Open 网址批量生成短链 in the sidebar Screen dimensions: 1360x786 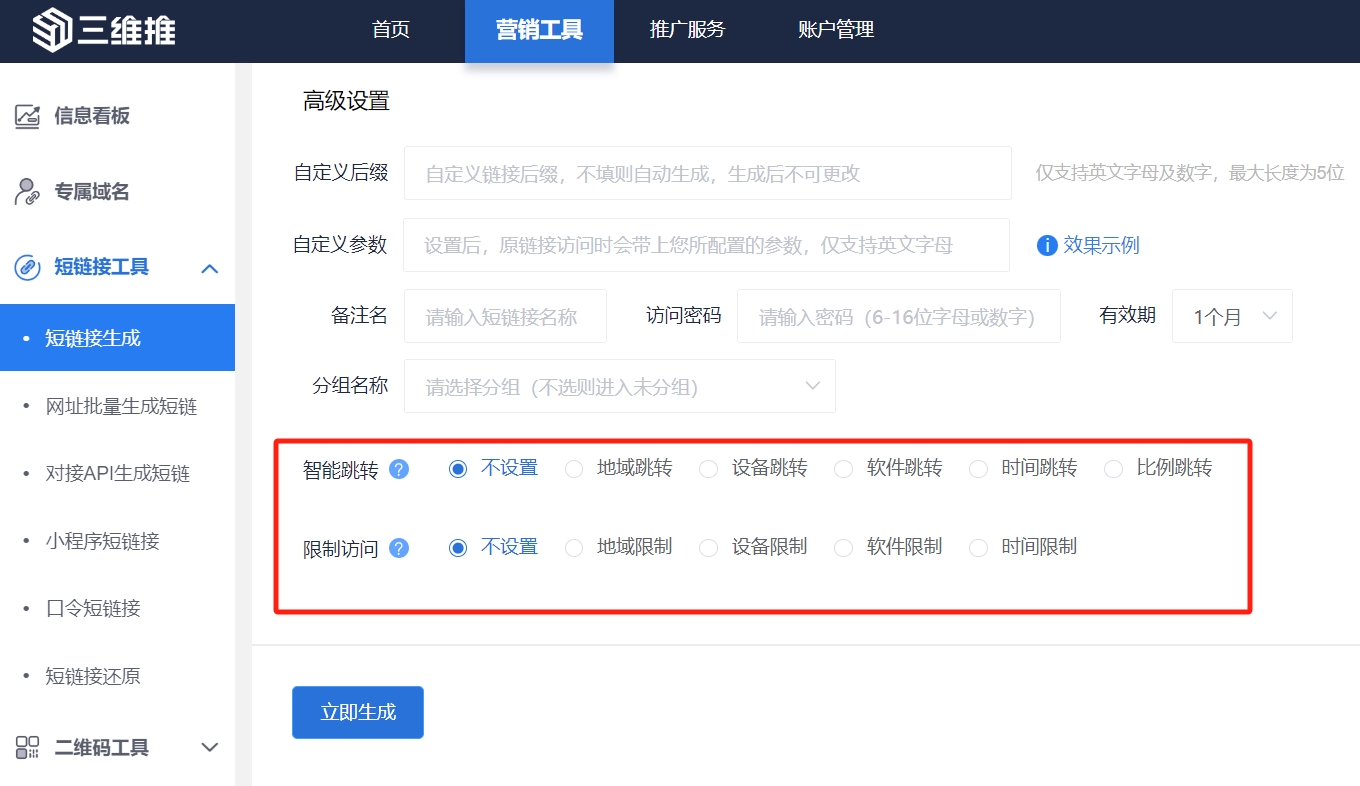(121, 406)
